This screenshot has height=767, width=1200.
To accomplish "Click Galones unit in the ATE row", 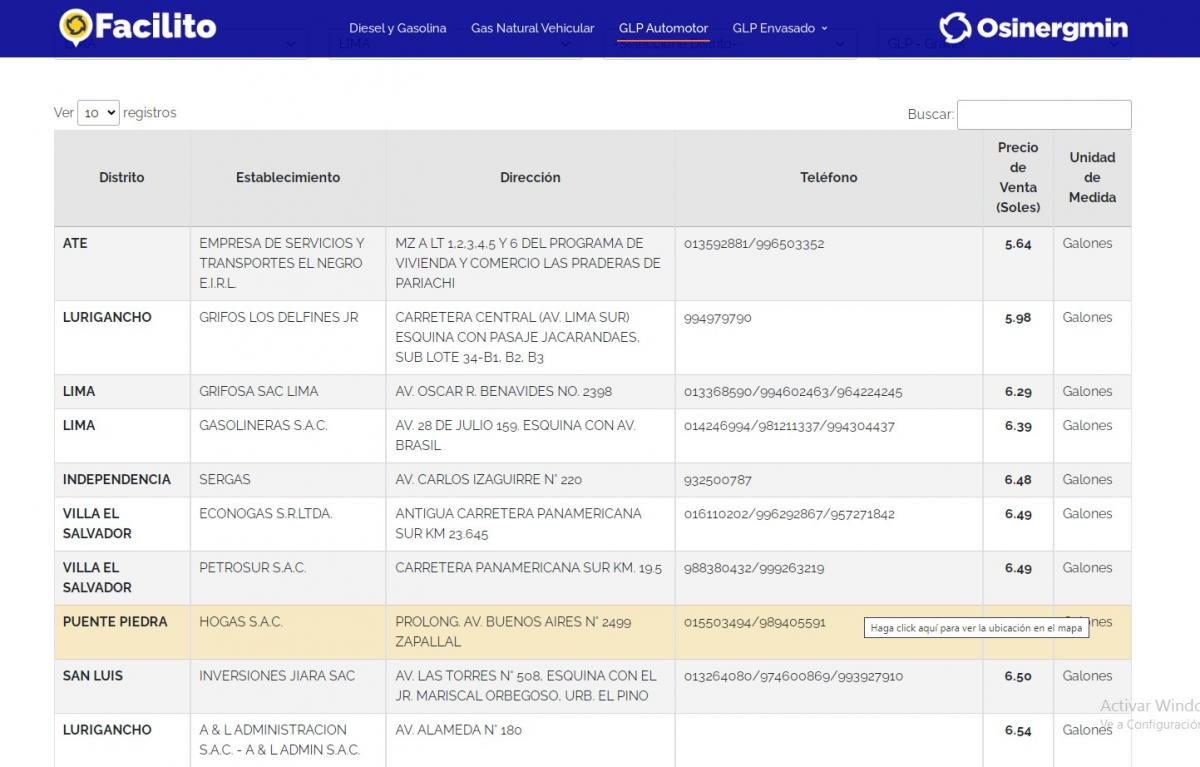I will (x=1087, y=244).
